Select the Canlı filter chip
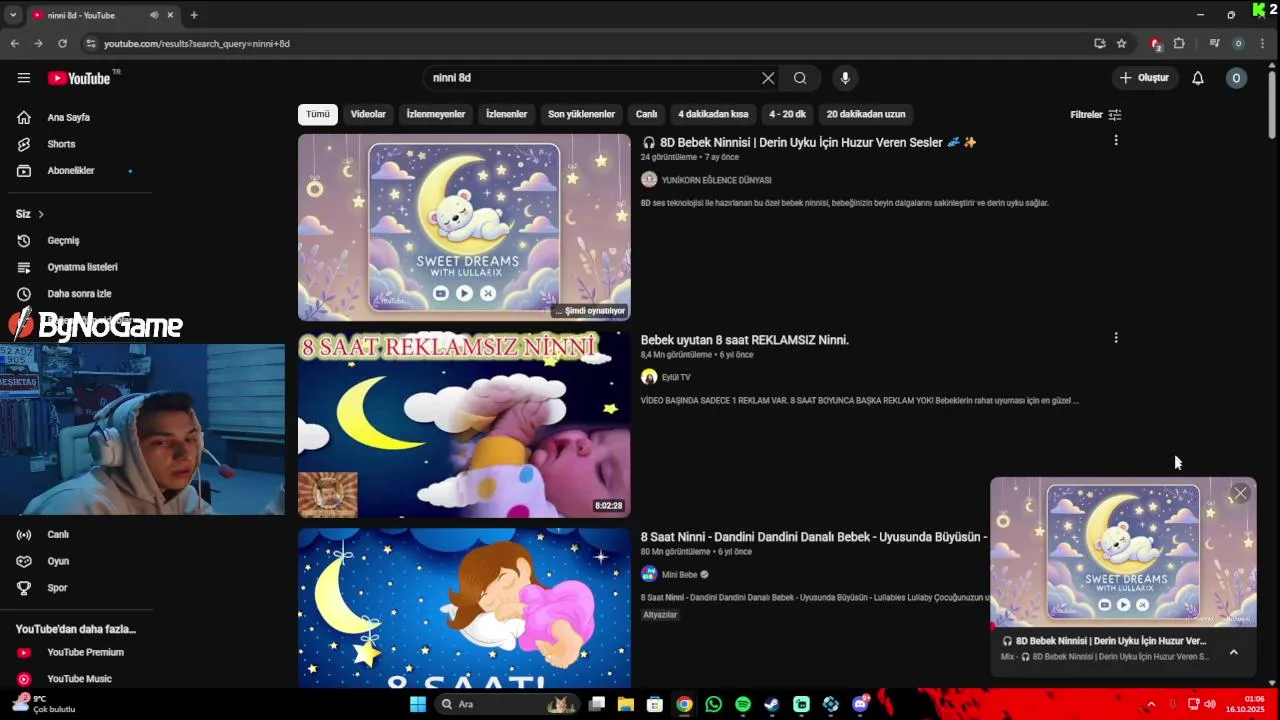This screenshot has width=1280, height=720. coord(647,114)
